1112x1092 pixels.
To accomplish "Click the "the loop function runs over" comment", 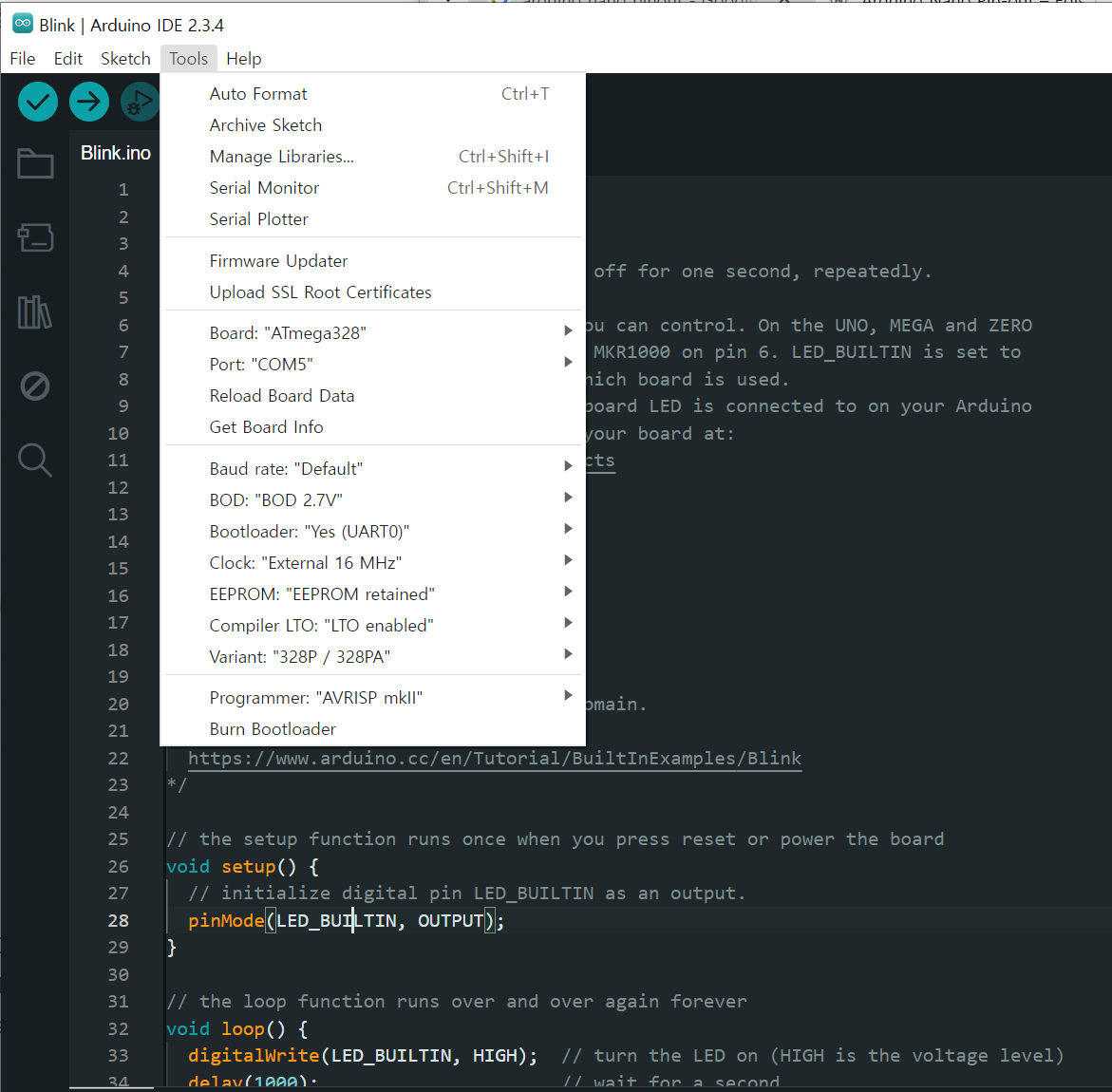I will click(x=457, y=1001).
